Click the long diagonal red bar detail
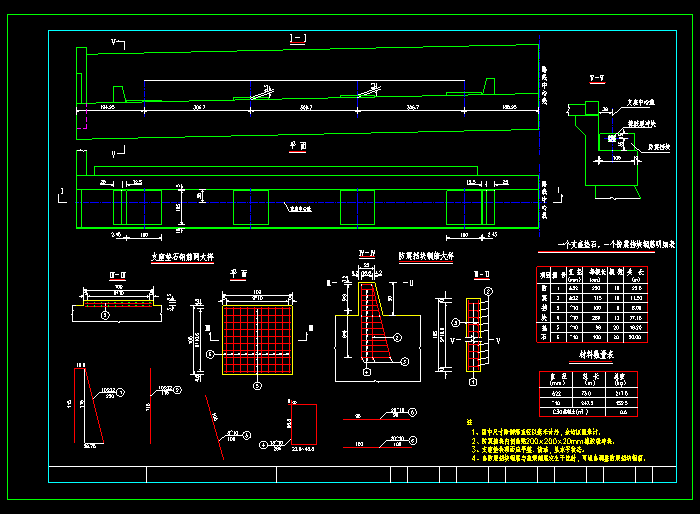The image size is (700, 514). (213, 420)
